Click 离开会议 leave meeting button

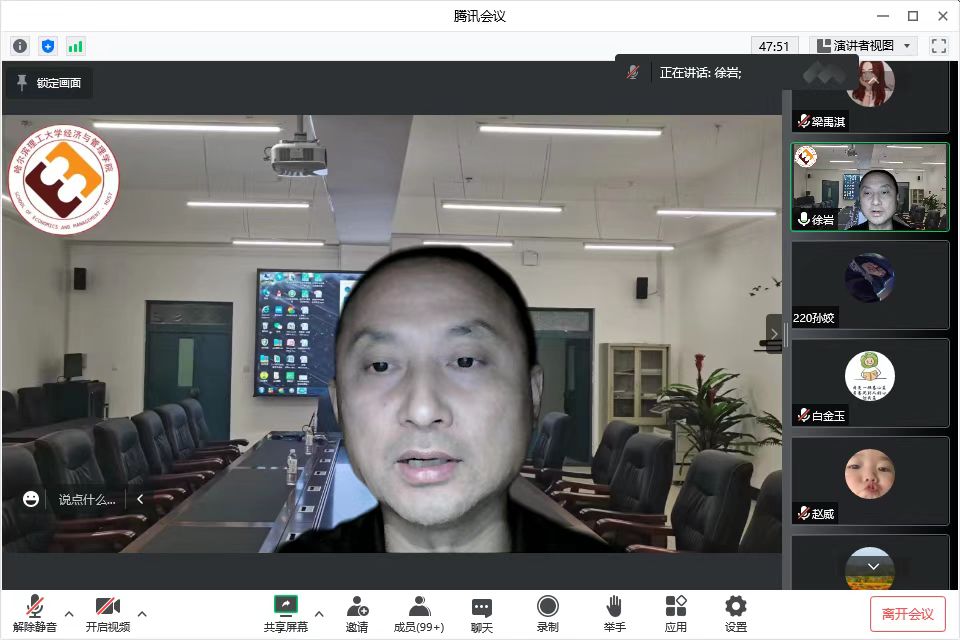click(907, 613)
